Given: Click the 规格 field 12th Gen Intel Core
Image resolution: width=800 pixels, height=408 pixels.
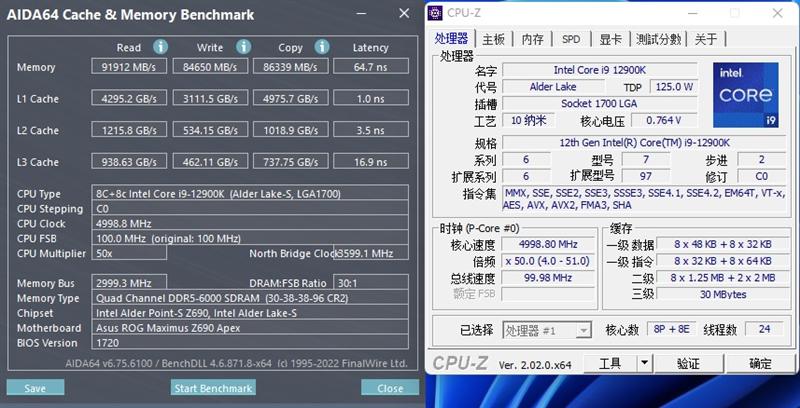Looking at the screenshot, I should 644,143.
